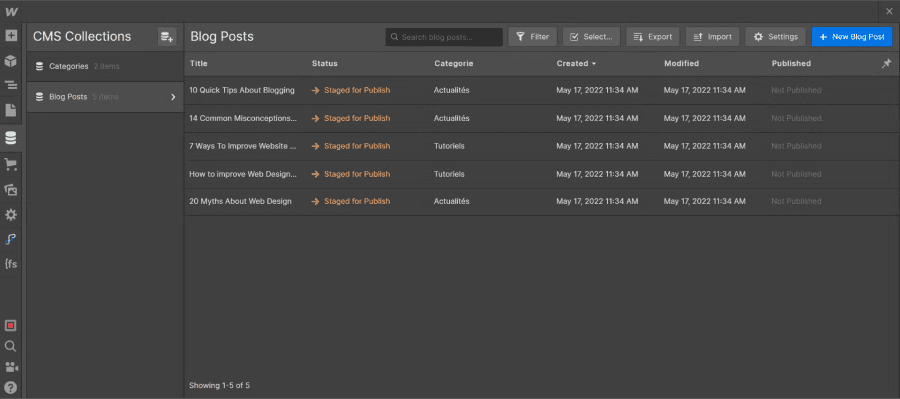Click the Webflow logo icon
Viewport: 900px width, 399px height.
[x=11, y=11]
